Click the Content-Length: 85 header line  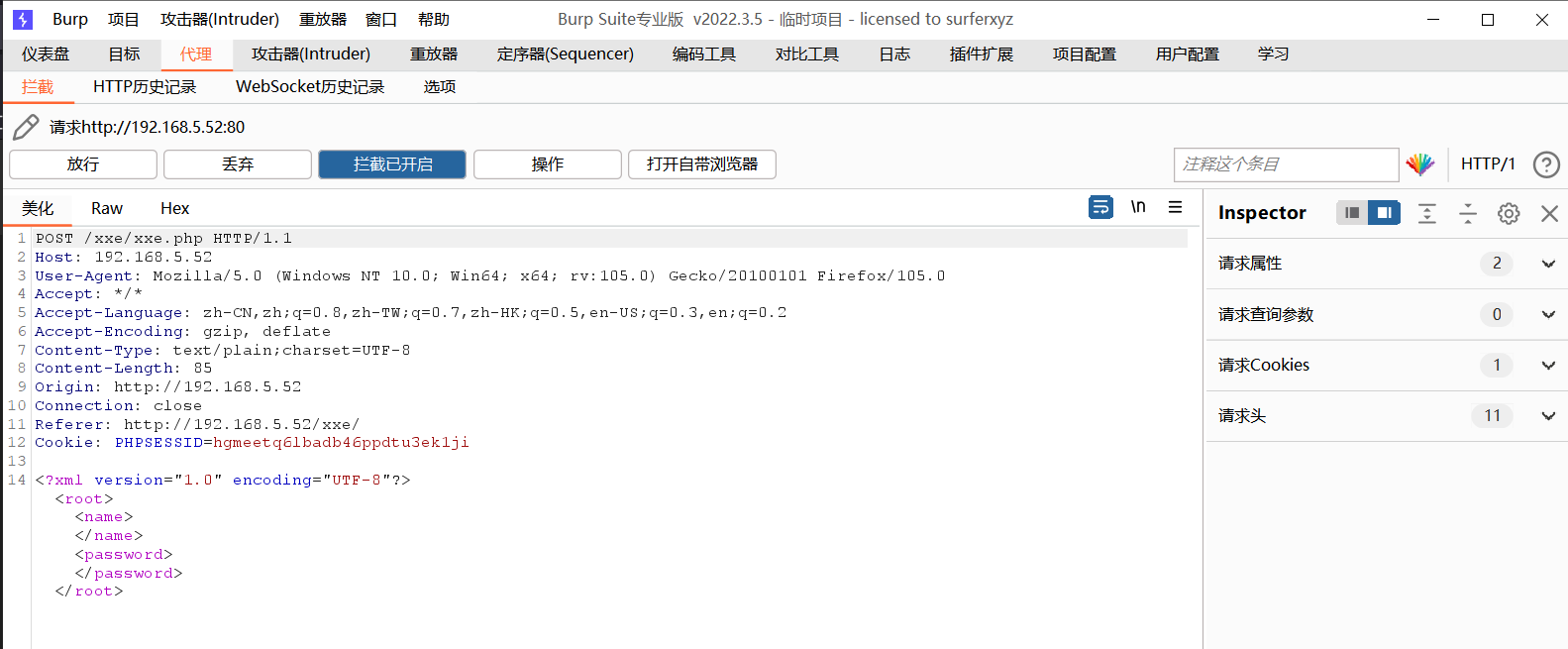coord(124,369)
